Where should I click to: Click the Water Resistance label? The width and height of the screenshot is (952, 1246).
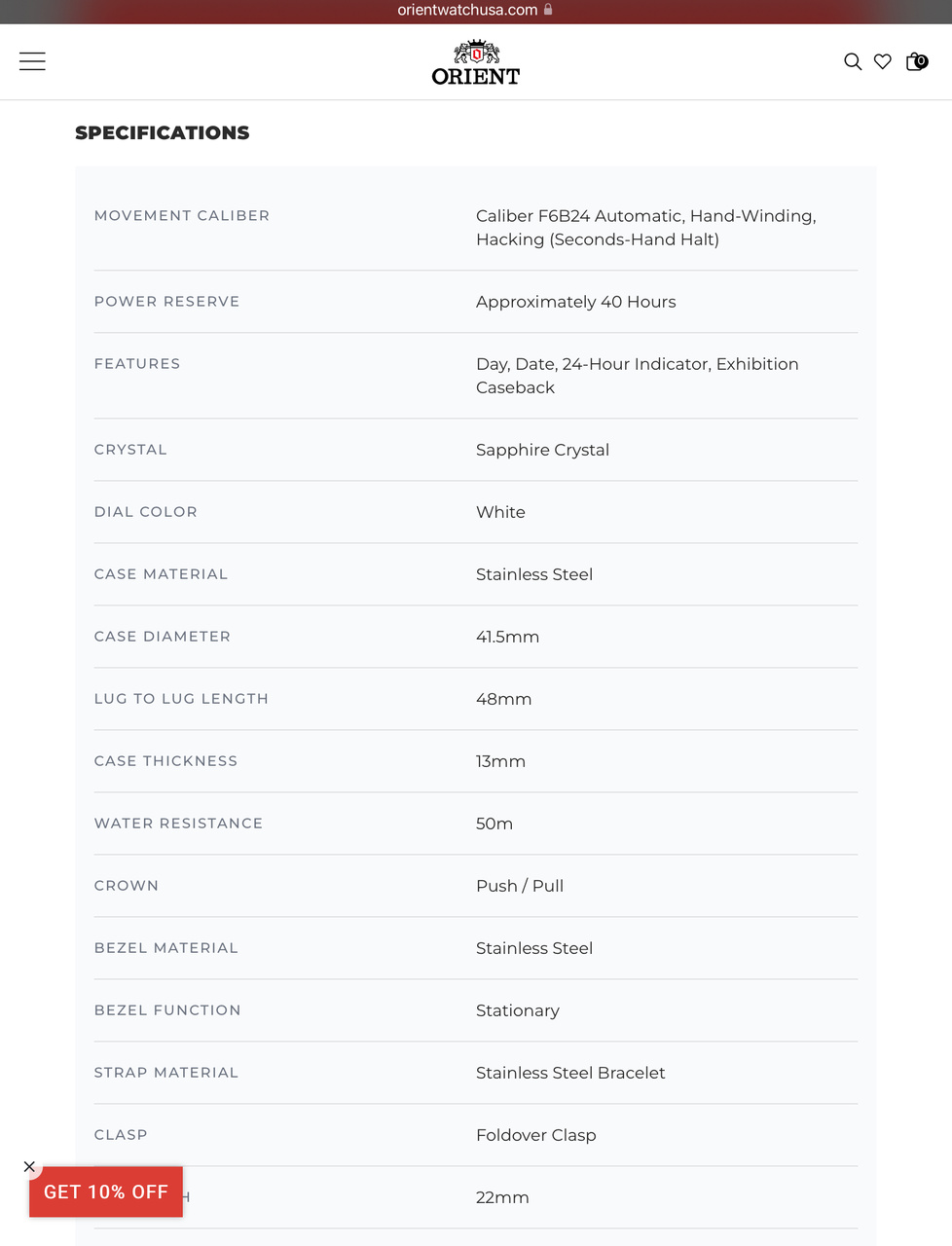click(x=178, y=824)
